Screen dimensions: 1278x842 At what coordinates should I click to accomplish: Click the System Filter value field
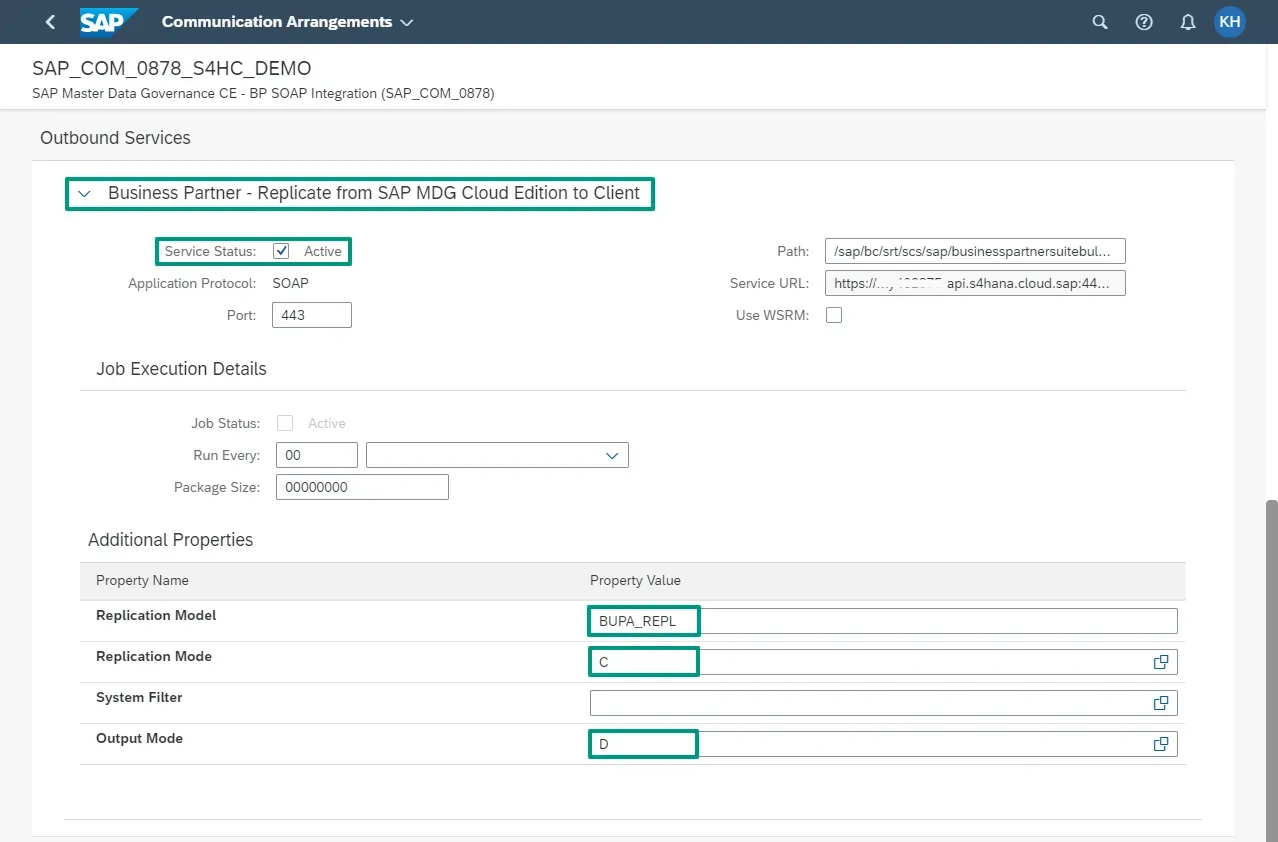(x=884, y=703)
